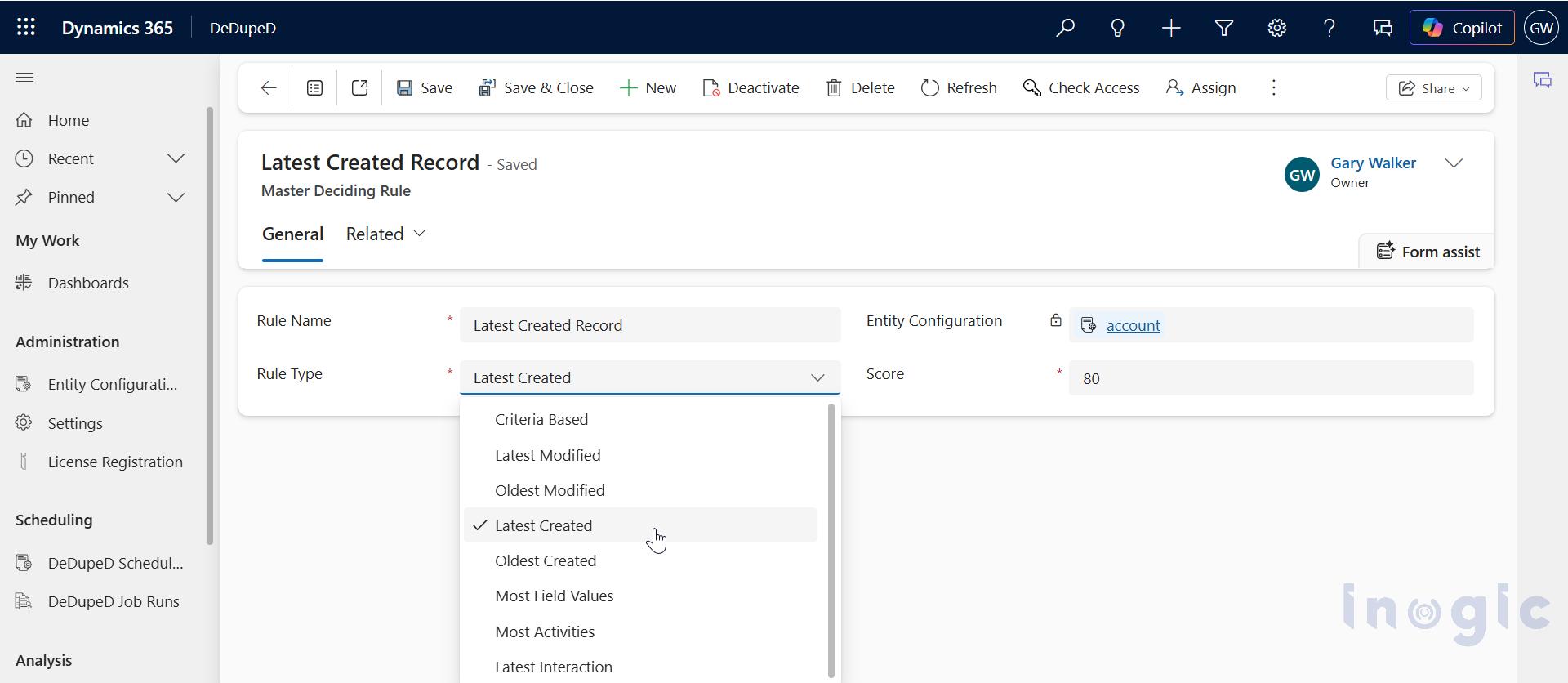This screenshot has height=683, width=1568.
Task: Click the Score field
Action: click(x=1271, y=378)
